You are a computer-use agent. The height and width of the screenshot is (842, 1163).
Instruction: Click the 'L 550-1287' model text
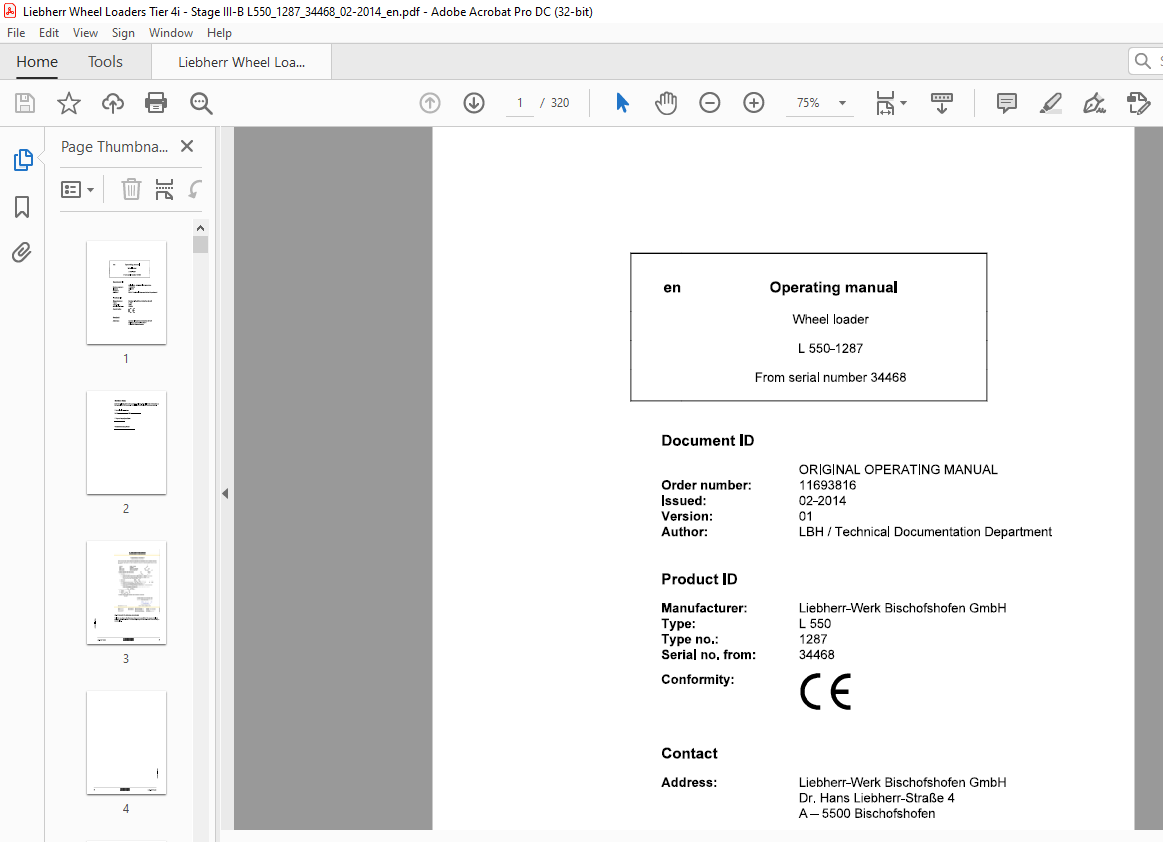coord(830,348)
